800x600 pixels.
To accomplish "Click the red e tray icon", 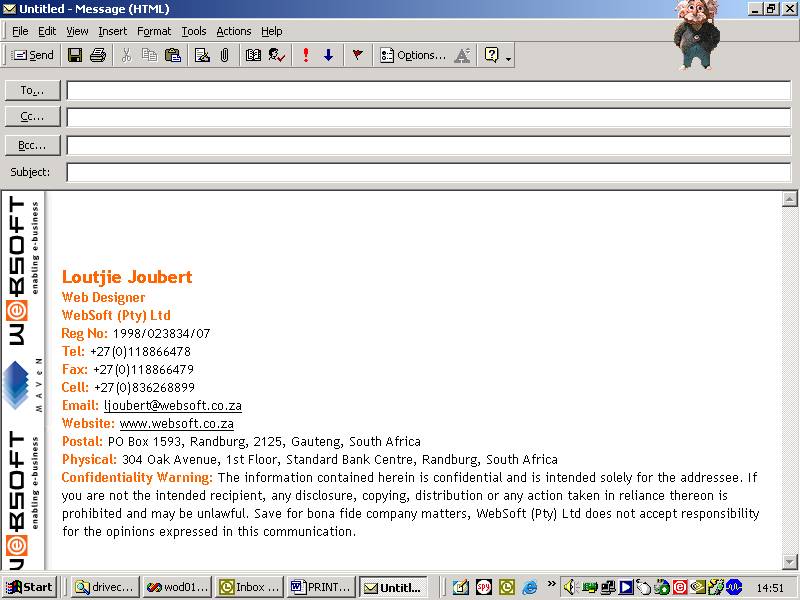I will pyautogui.click(x=680, y=587).
